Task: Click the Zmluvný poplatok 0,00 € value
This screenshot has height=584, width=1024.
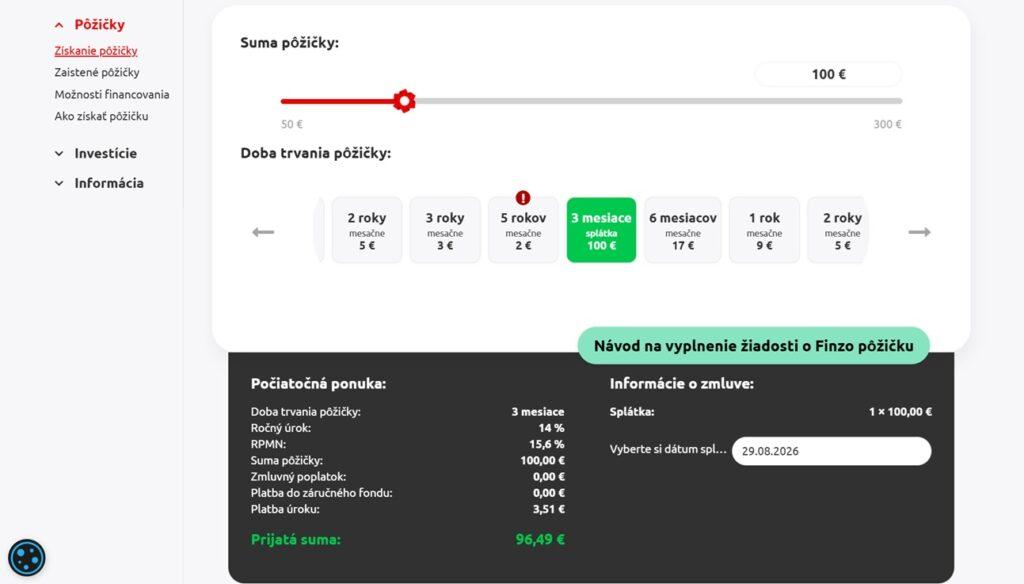Action: click(x=549, y=477)
